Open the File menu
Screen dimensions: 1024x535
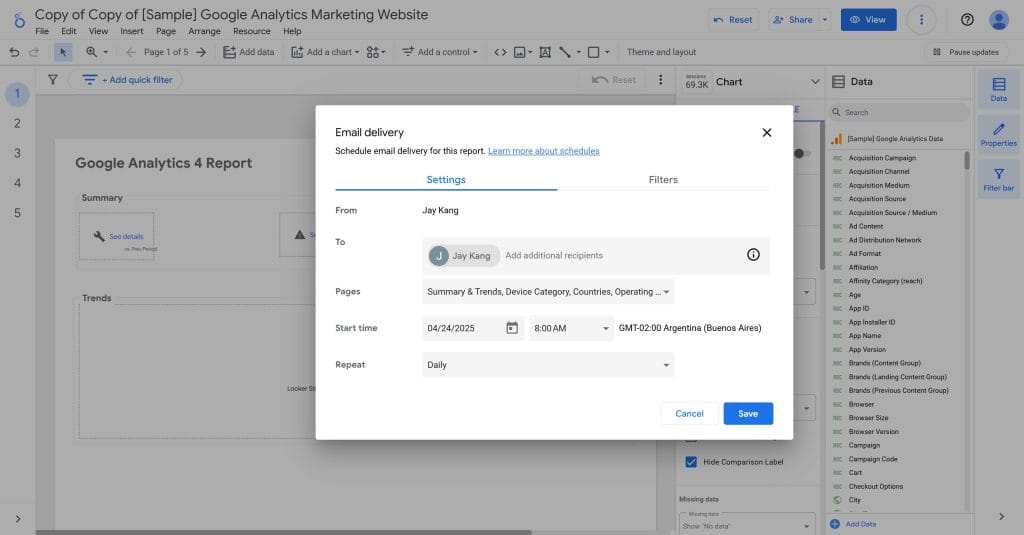pos(42,31)
